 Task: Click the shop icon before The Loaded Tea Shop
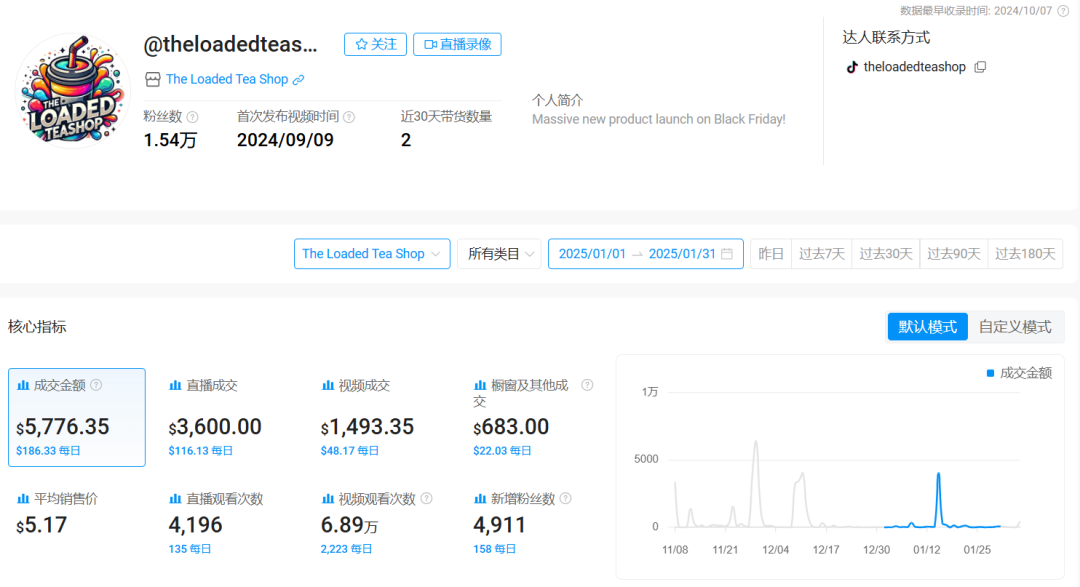152,78
